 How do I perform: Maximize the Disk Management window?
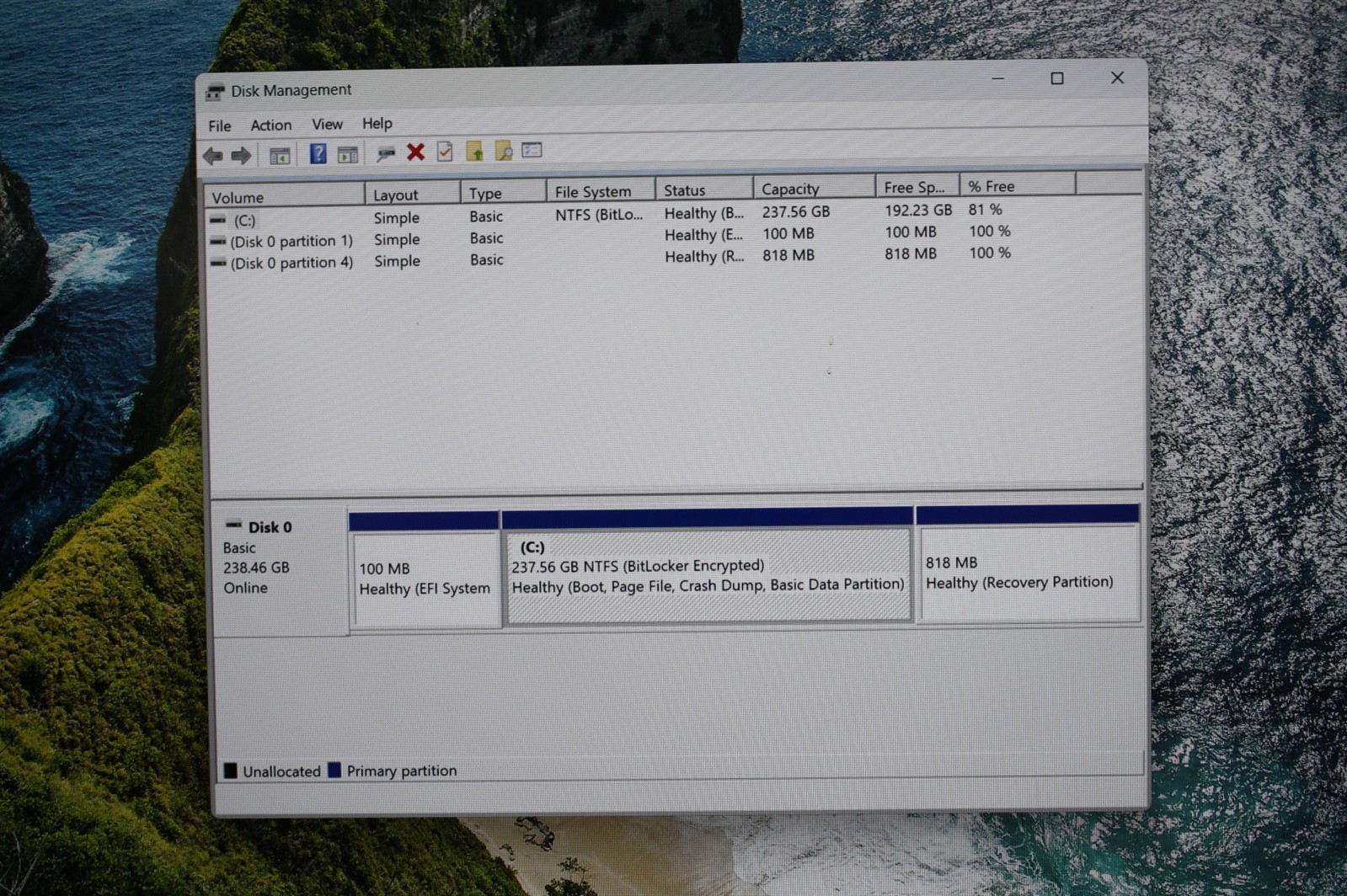[x=1057, y=78]
